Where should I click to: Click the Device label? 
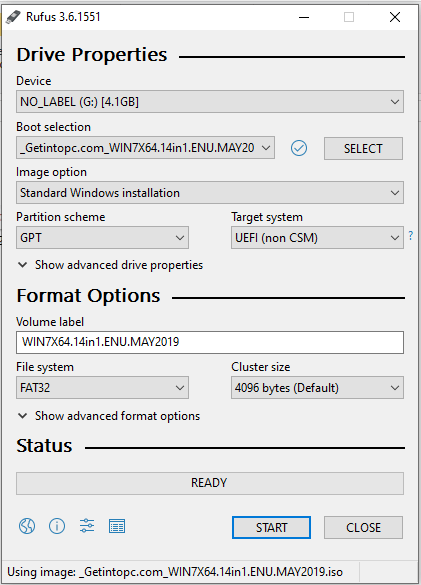point(34,81)
